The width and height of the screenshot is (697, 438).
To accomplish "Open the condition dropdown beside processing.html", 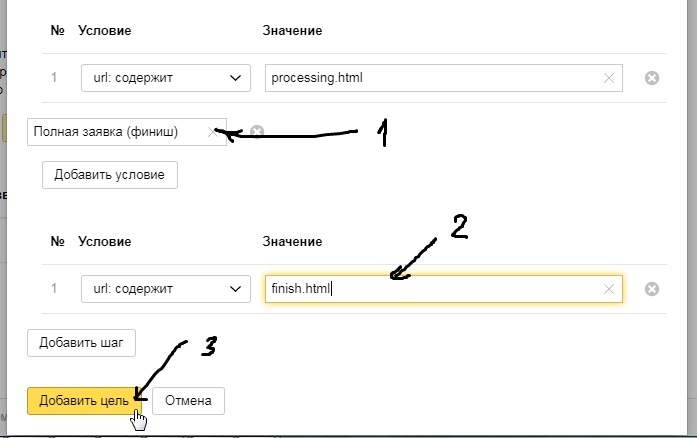I will pos(165,78).
